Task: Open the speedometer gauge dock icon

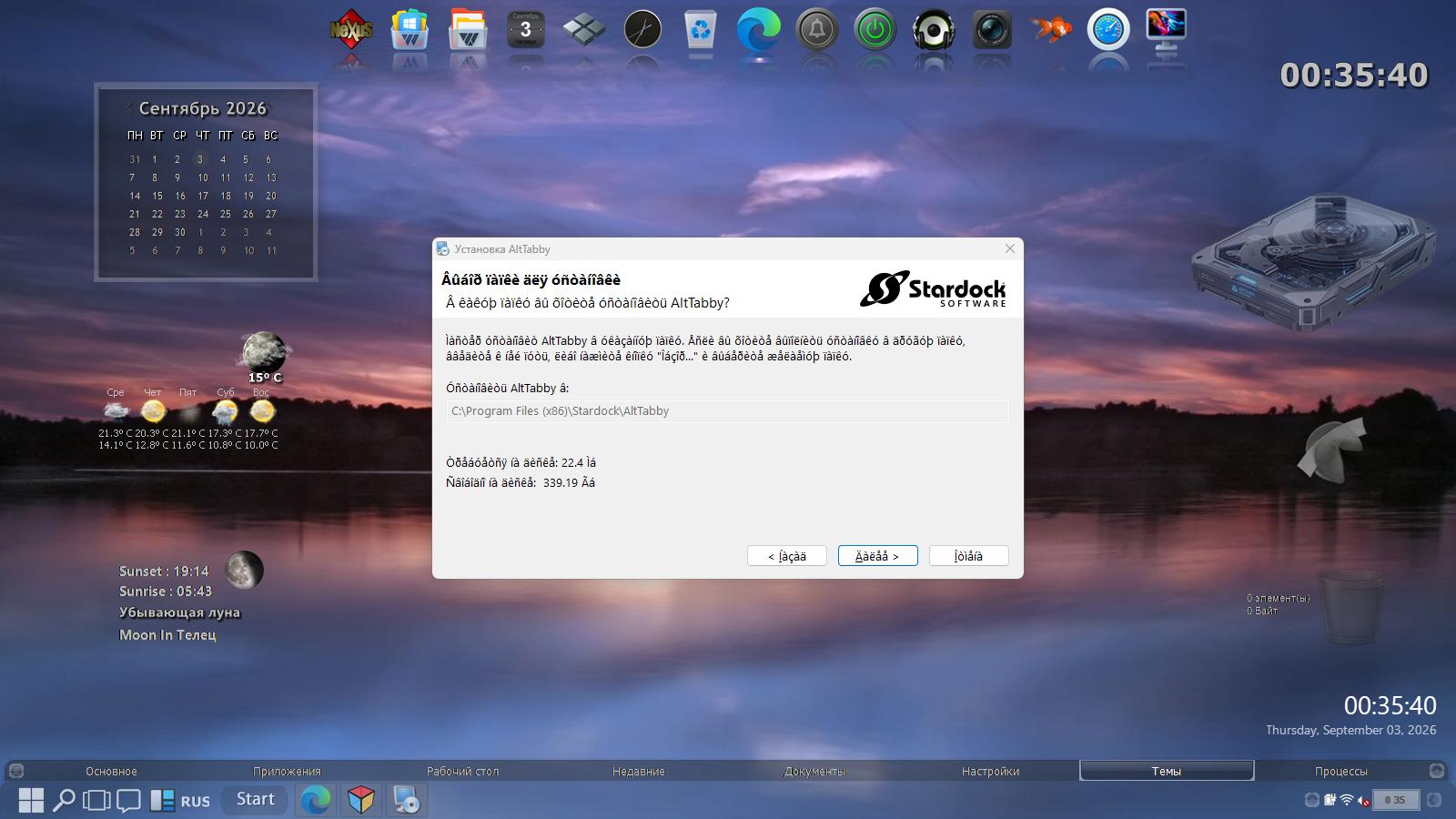Action: [x=1108, y=31]
